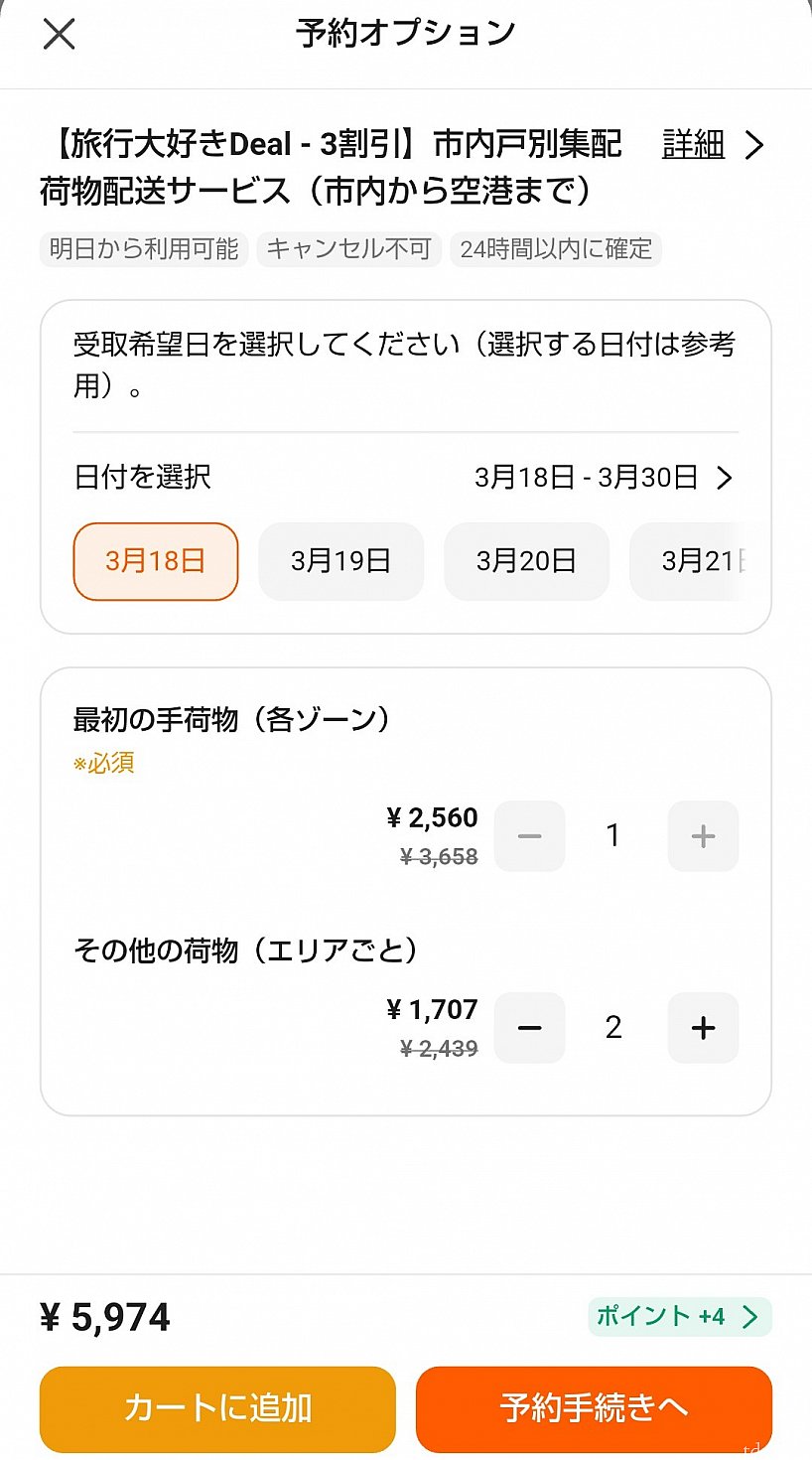This screenshot has width=812, height=1460.
Task: Choose 3月19日 as pickup date
Action: (x=340, y=561)
